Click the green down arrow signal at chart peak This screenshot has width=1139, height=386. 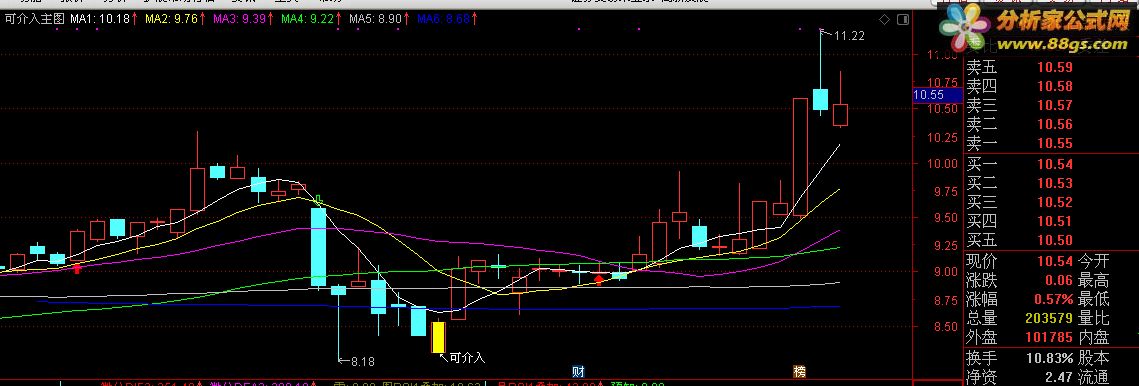coord(318,198)
